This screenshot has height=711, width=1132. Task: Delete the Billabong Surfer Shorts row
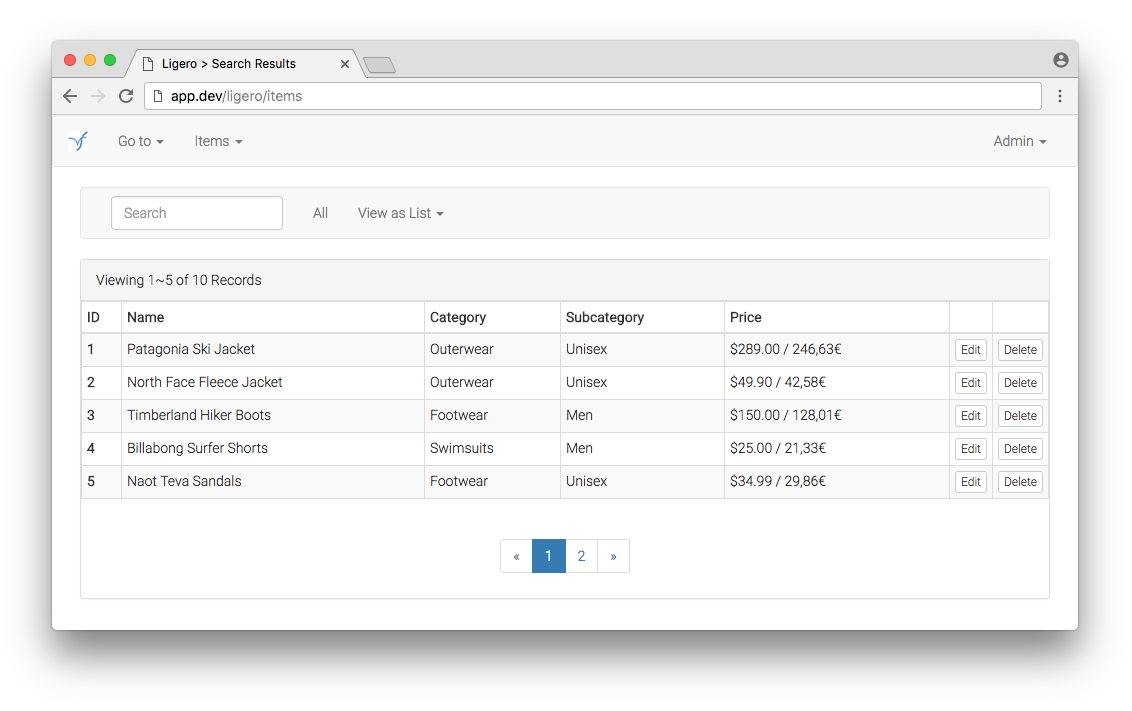1019,449
